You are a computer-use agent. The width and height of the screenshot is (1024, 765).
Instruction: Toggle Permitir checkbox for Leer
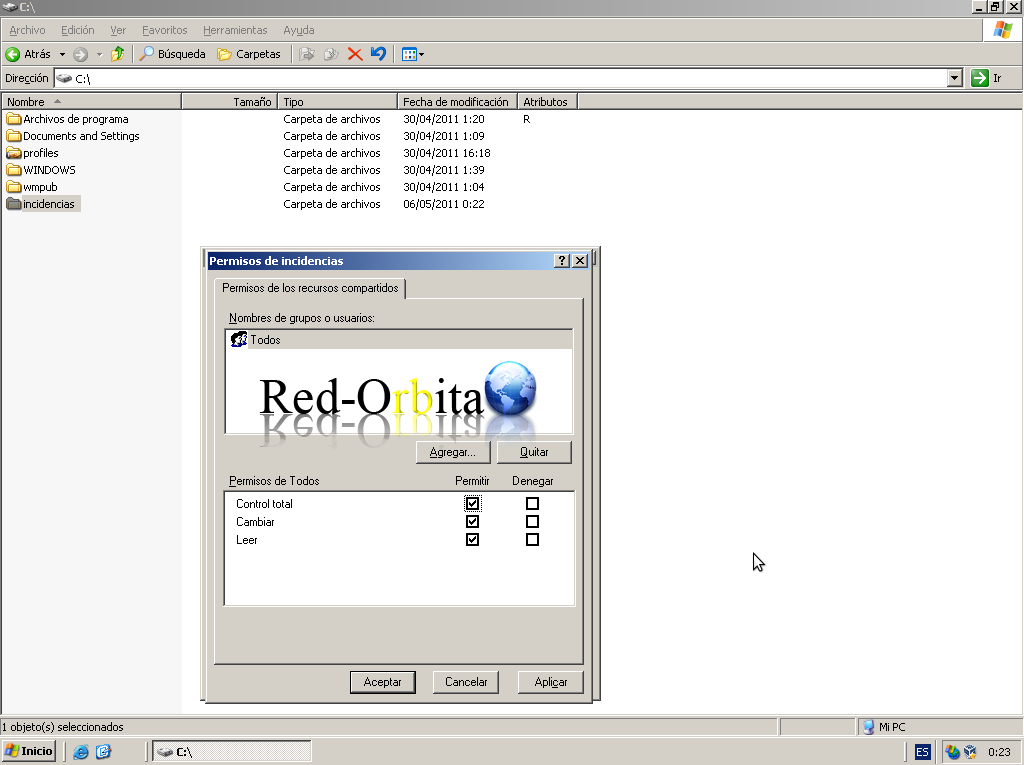coord(472,540)
